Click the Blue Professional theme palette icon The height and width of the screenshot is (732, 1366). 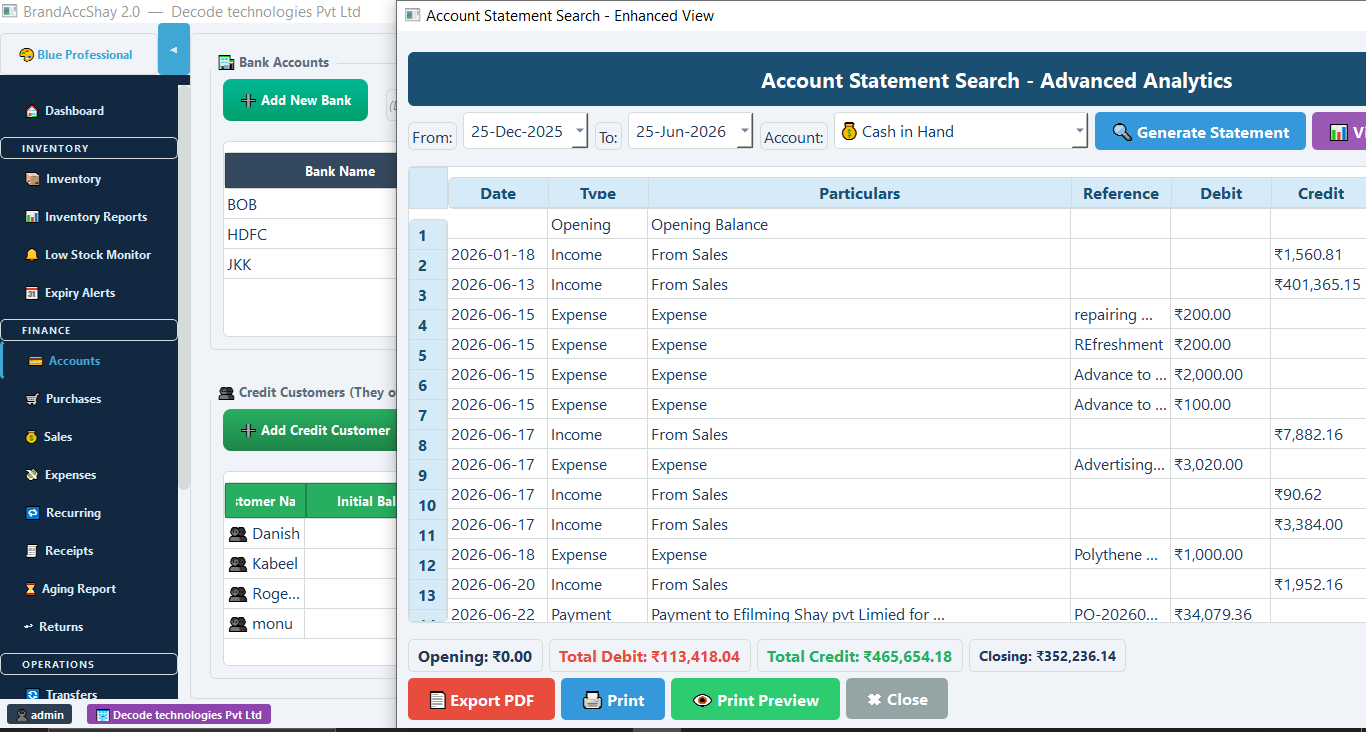[x=27, y=55]
